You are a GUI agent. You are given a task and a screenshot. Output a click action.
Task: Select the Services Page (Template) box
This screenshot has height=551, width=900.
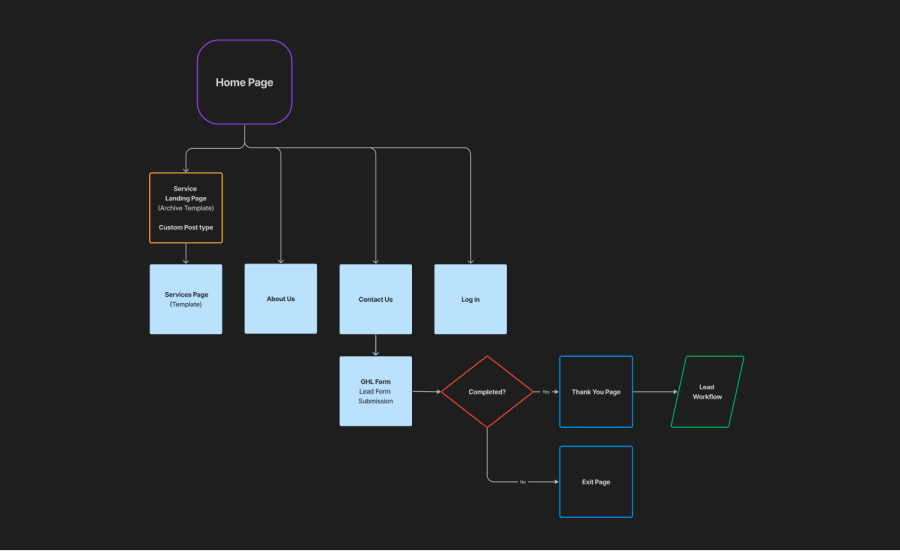click(x=186, y=299)
